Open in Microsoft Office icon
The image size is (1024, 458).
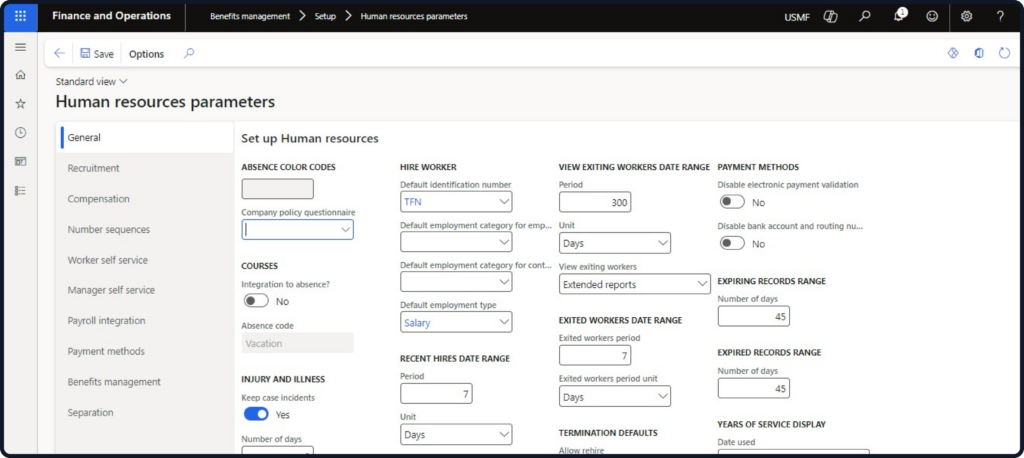pyautogui.click(x=979, y=54)
